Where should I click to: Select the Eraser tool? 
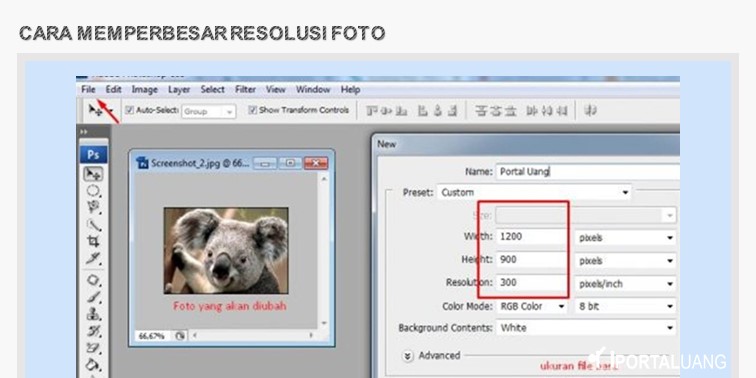point(93,348)
